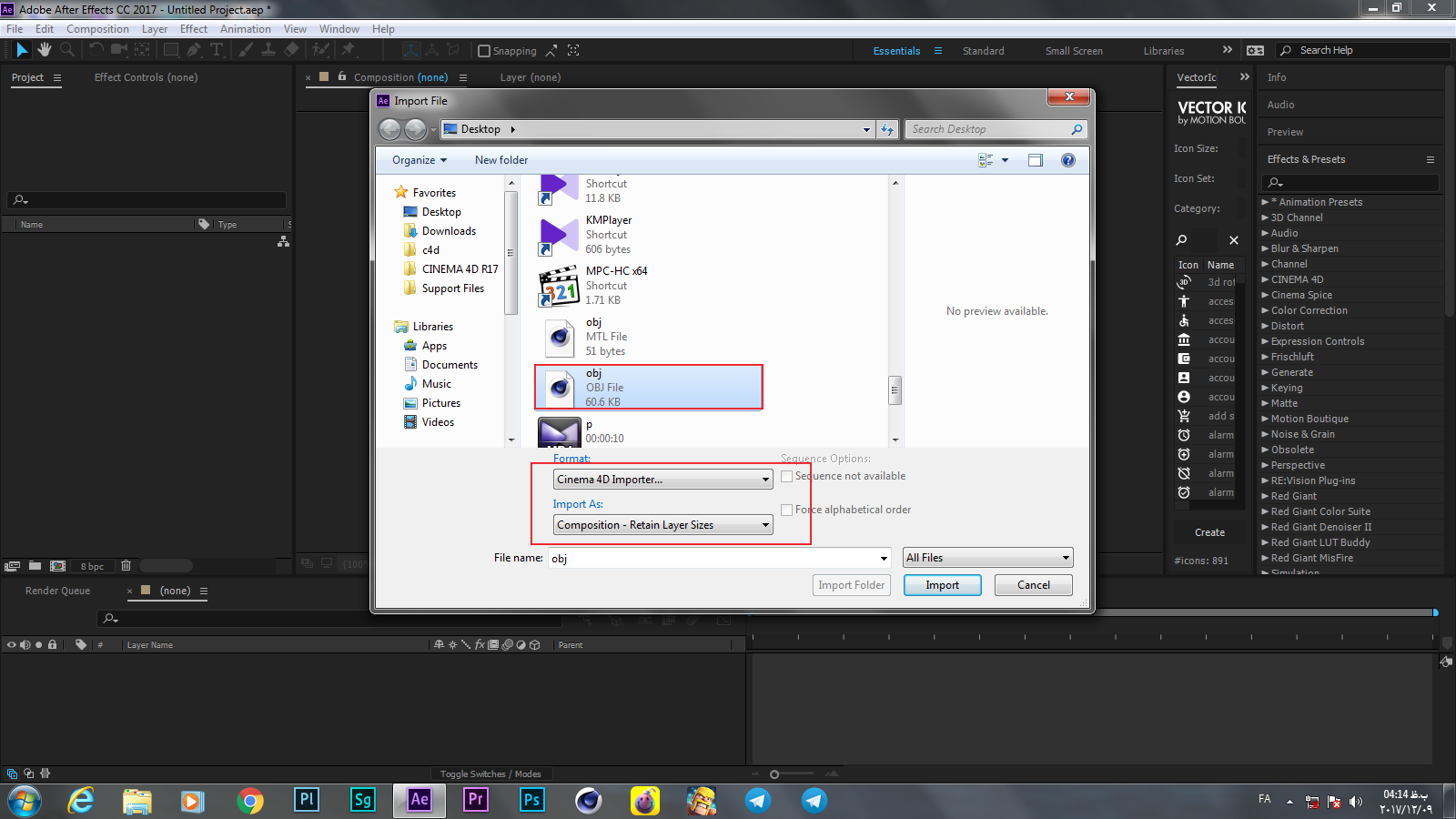Expand the CINEMA 4D effects category

[x=1265, y=279]
